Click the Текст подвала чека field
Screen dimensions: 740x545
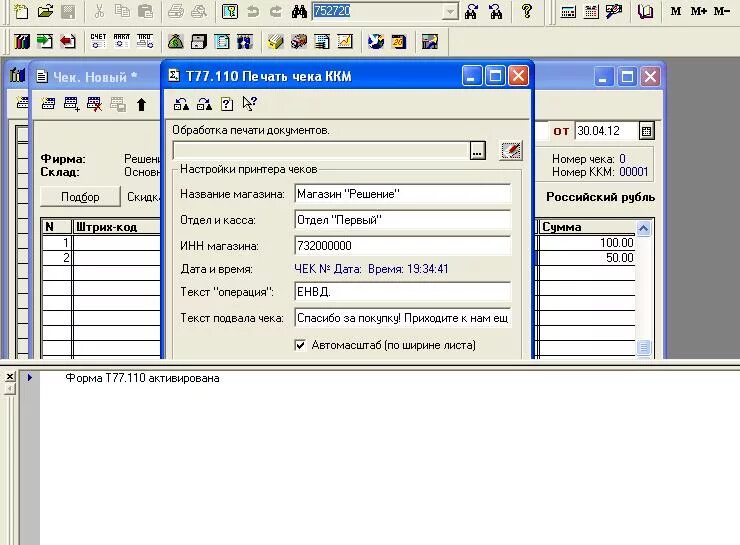click(x=403, y=318)
